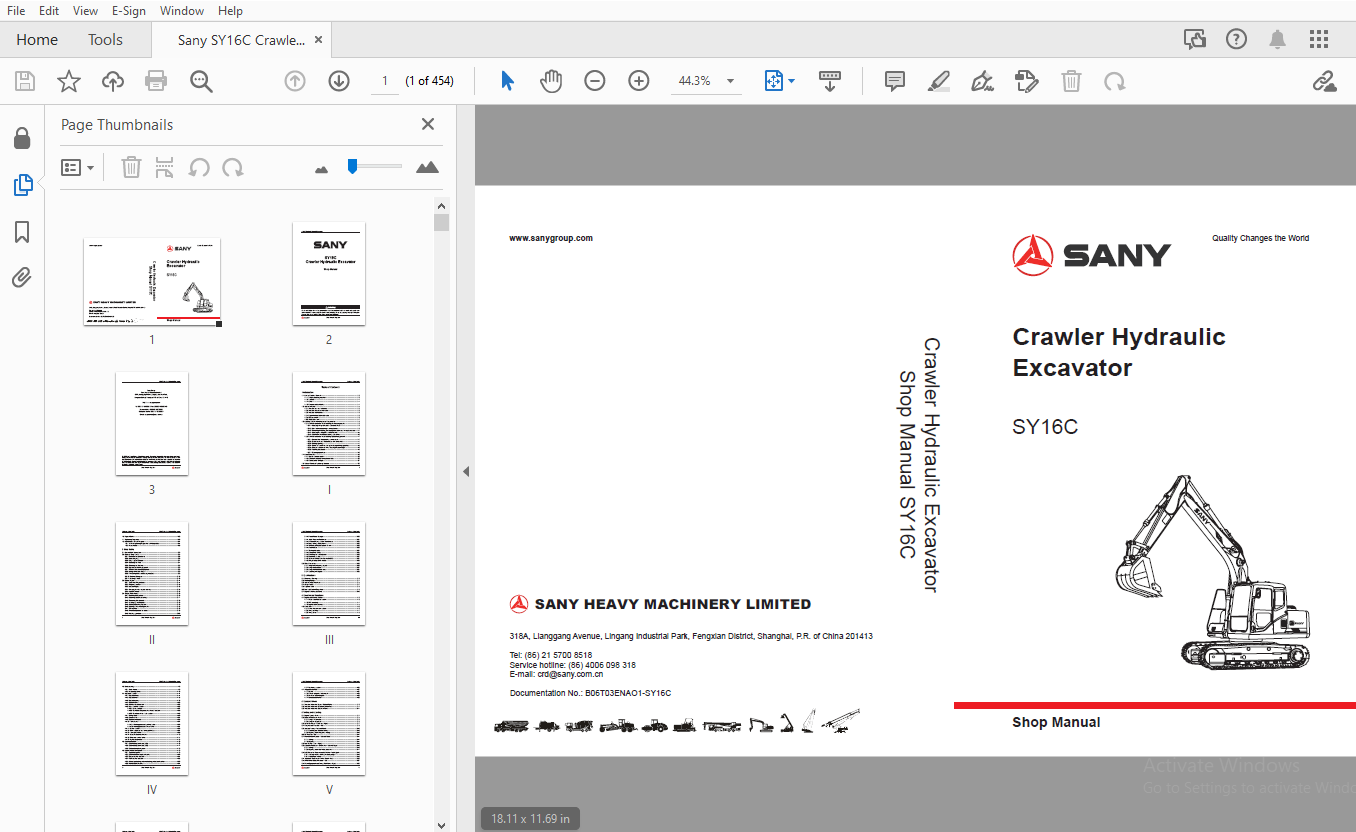Print the document using printer icon
Image resolution: width=1356 pixels, height=832 pixels.
(x=156, y=81)
